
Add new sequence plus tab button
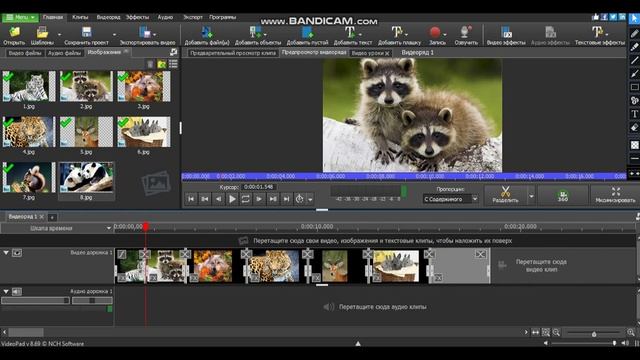52,217
